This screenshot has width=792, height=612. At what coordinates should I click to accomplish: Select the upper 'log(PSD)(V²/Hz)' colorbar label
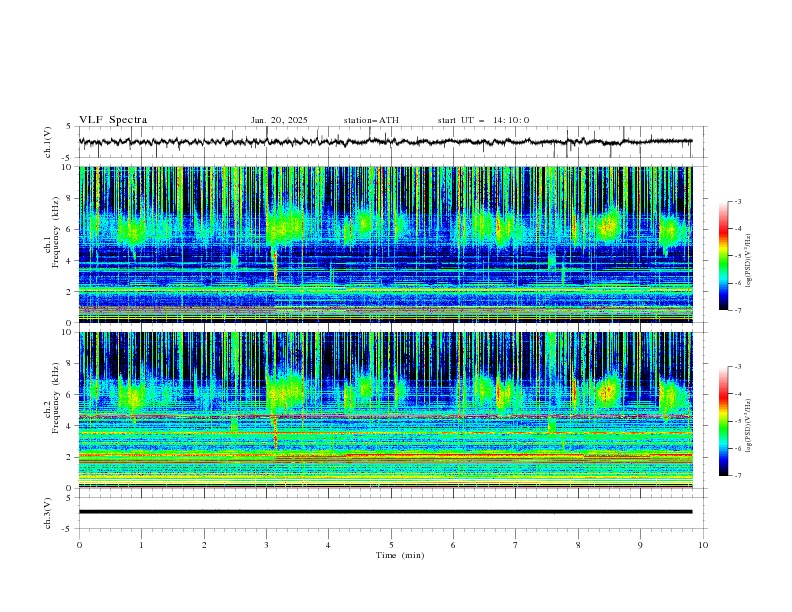click(x=748, y=261)
